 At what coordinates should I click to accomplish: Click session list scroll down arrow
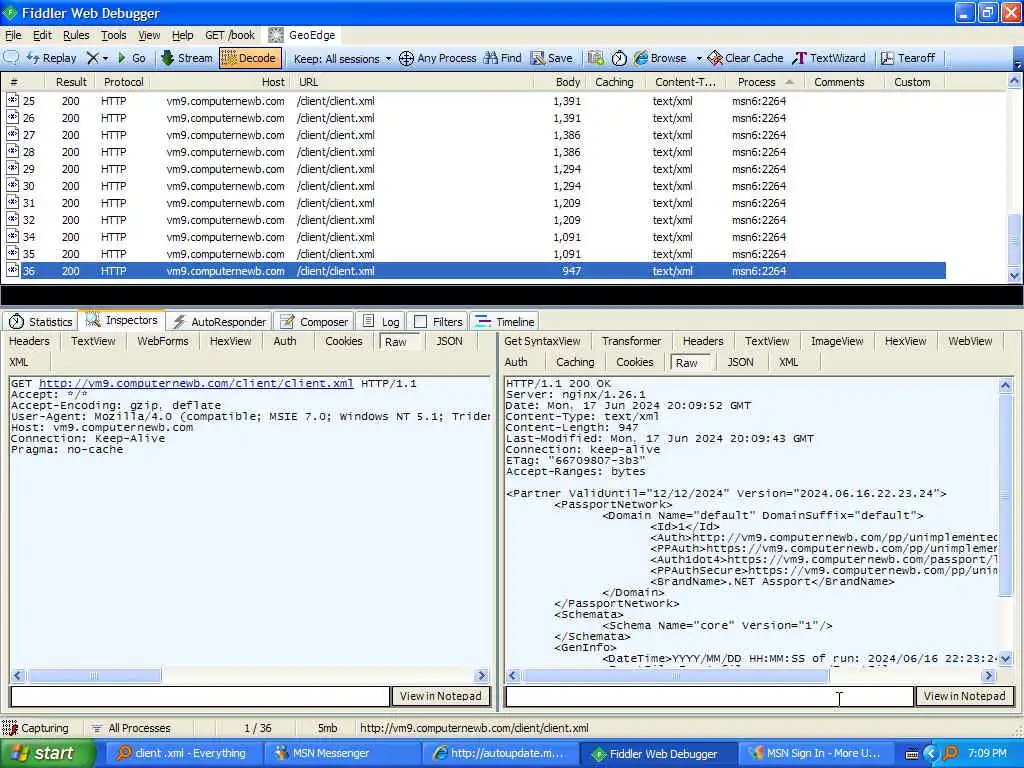1014,276
